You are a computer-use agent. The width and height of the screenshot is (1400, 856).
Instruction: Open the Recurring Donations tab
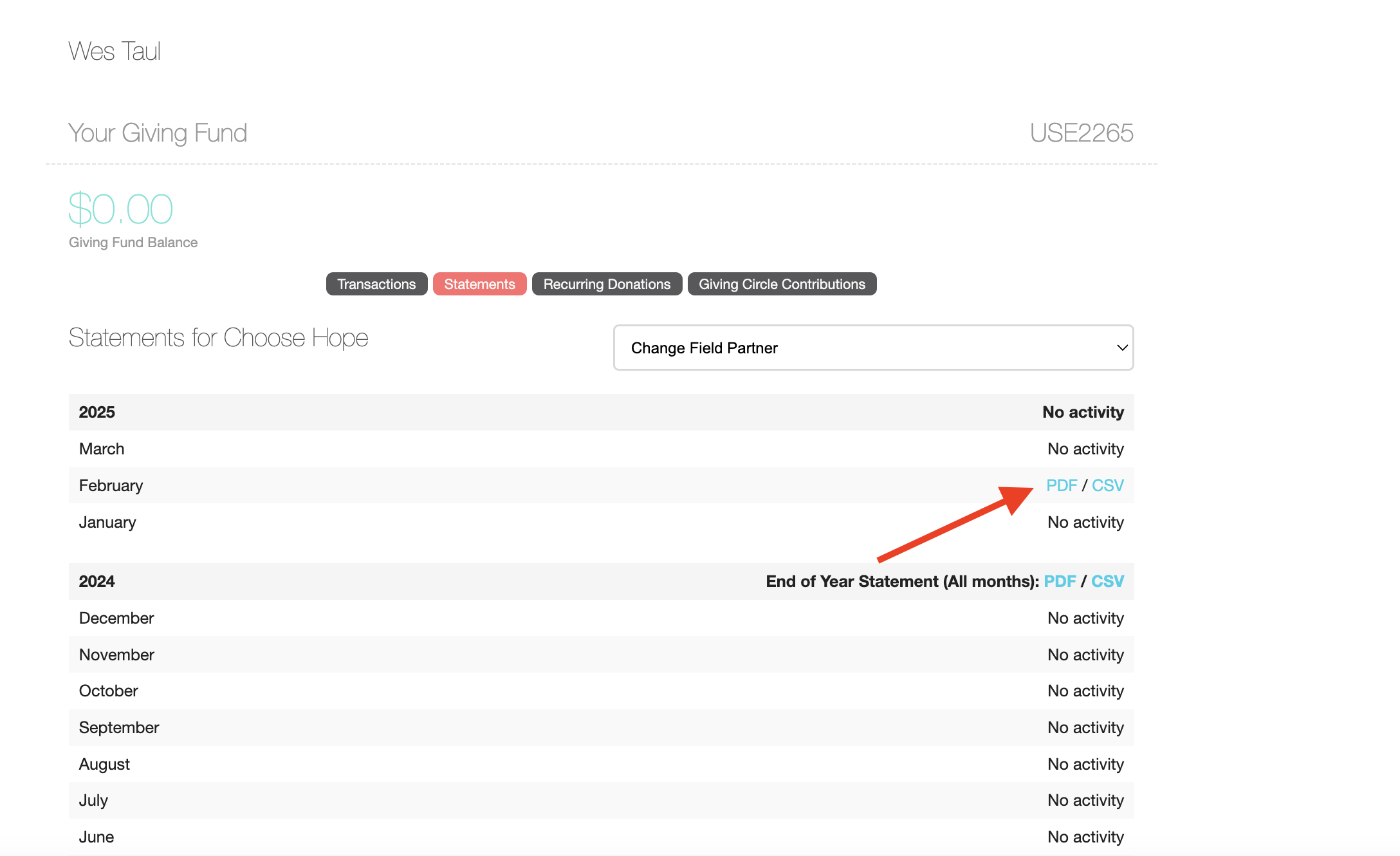coord(607,284)
